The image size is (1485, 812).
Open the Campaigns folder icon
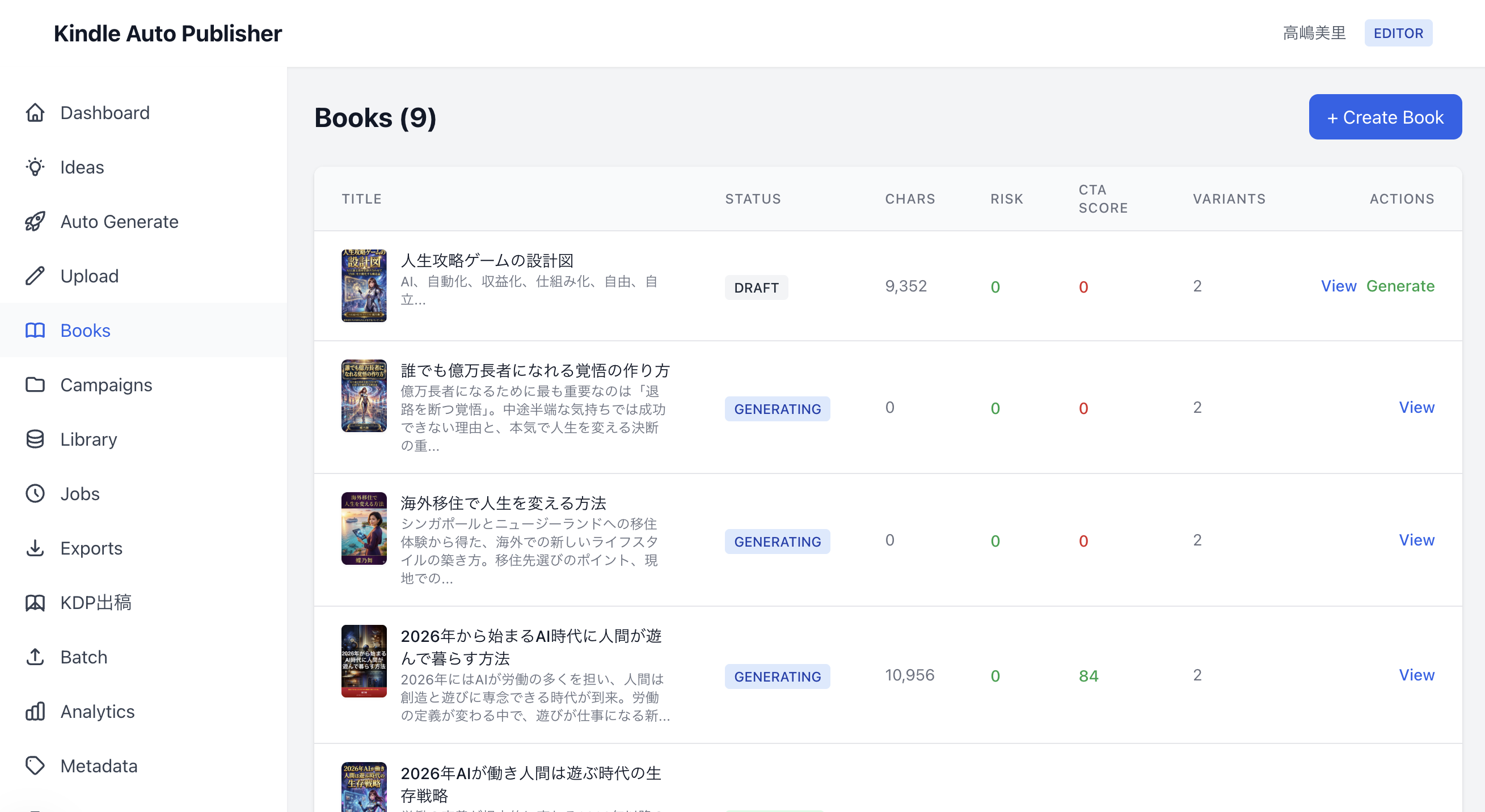[35, 384]
